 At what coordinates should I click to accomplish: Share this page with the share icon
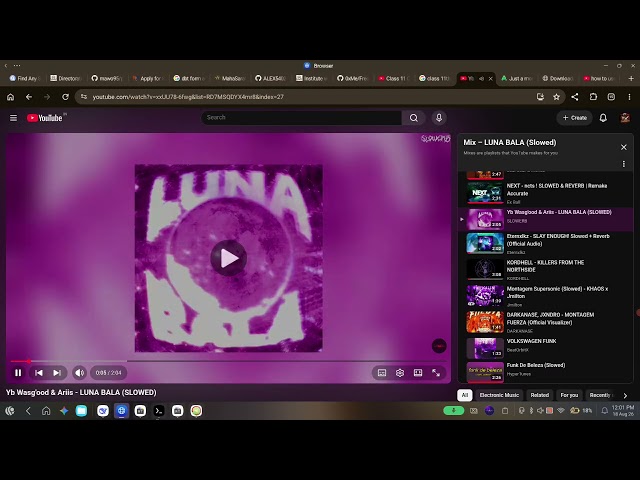(575, 97)
